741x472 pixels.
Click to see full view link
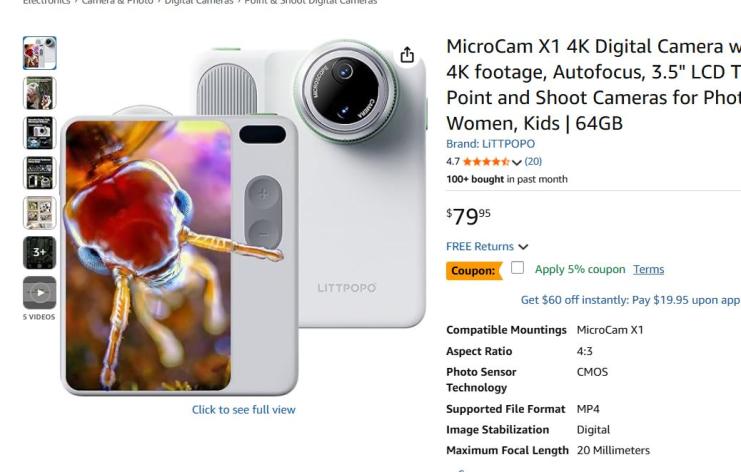244,410
